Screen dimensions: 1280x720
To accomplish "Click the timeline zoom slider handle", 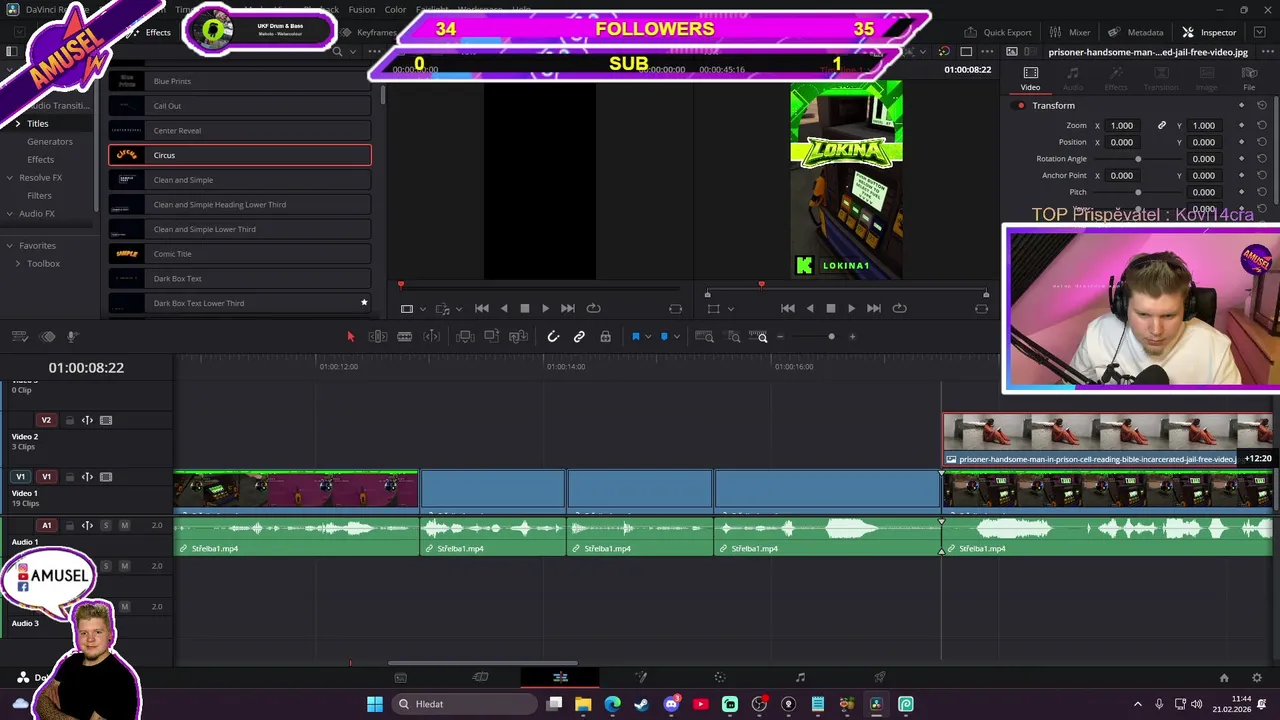I will click(831, 337).
